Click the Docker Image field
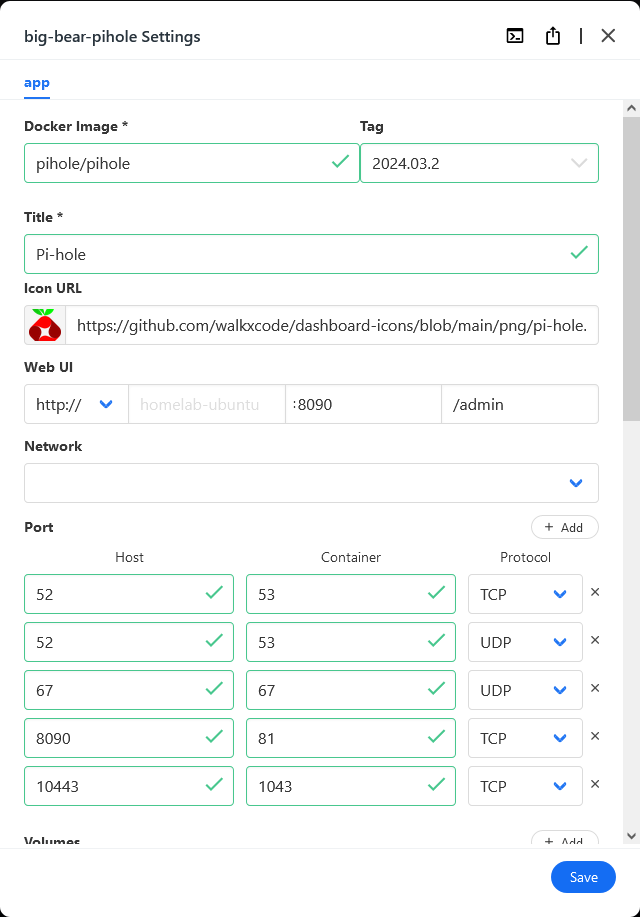Screen dimensions: 640x917 click(x=191, y=163)
